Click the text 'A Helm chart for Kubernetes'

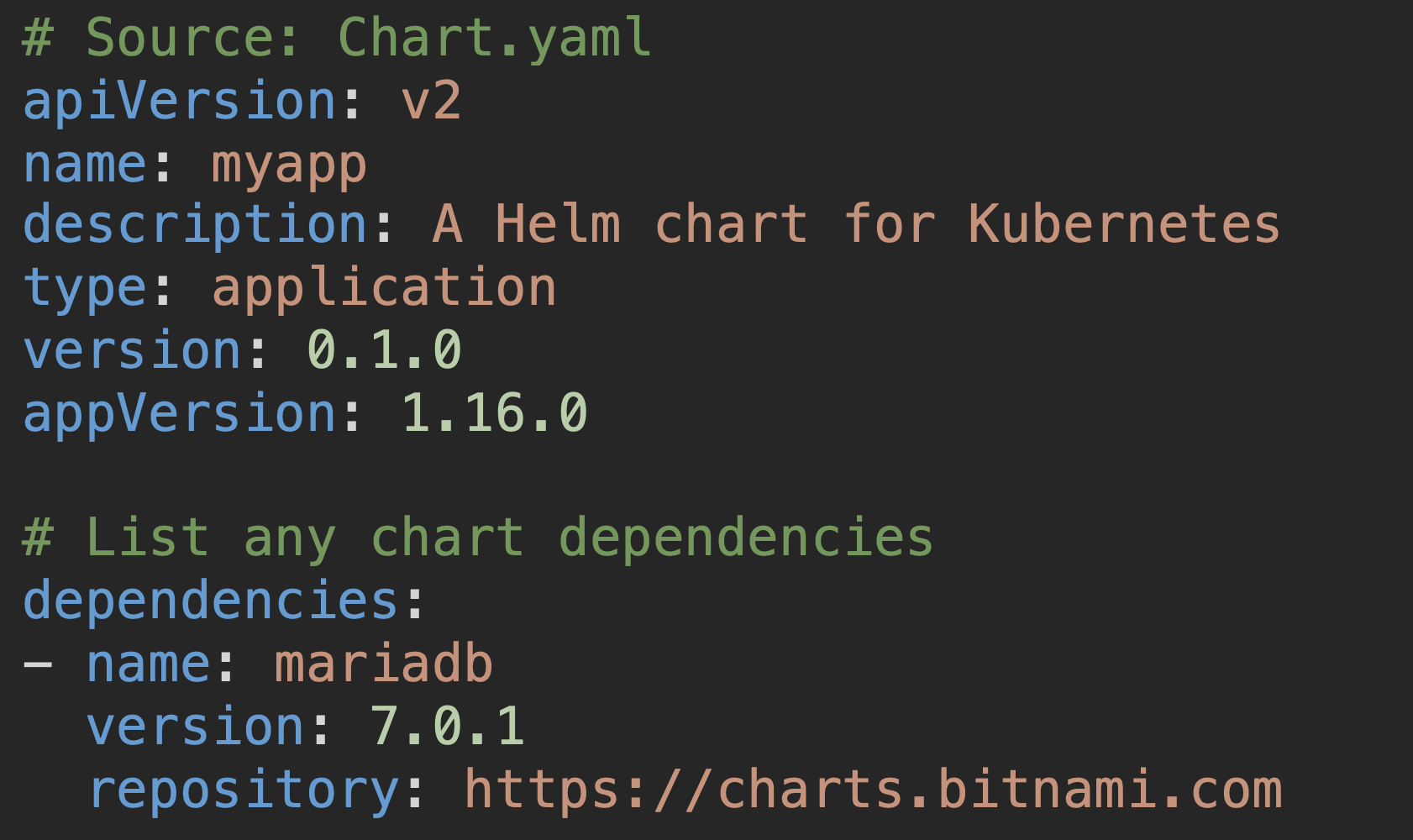click(856, 224)
